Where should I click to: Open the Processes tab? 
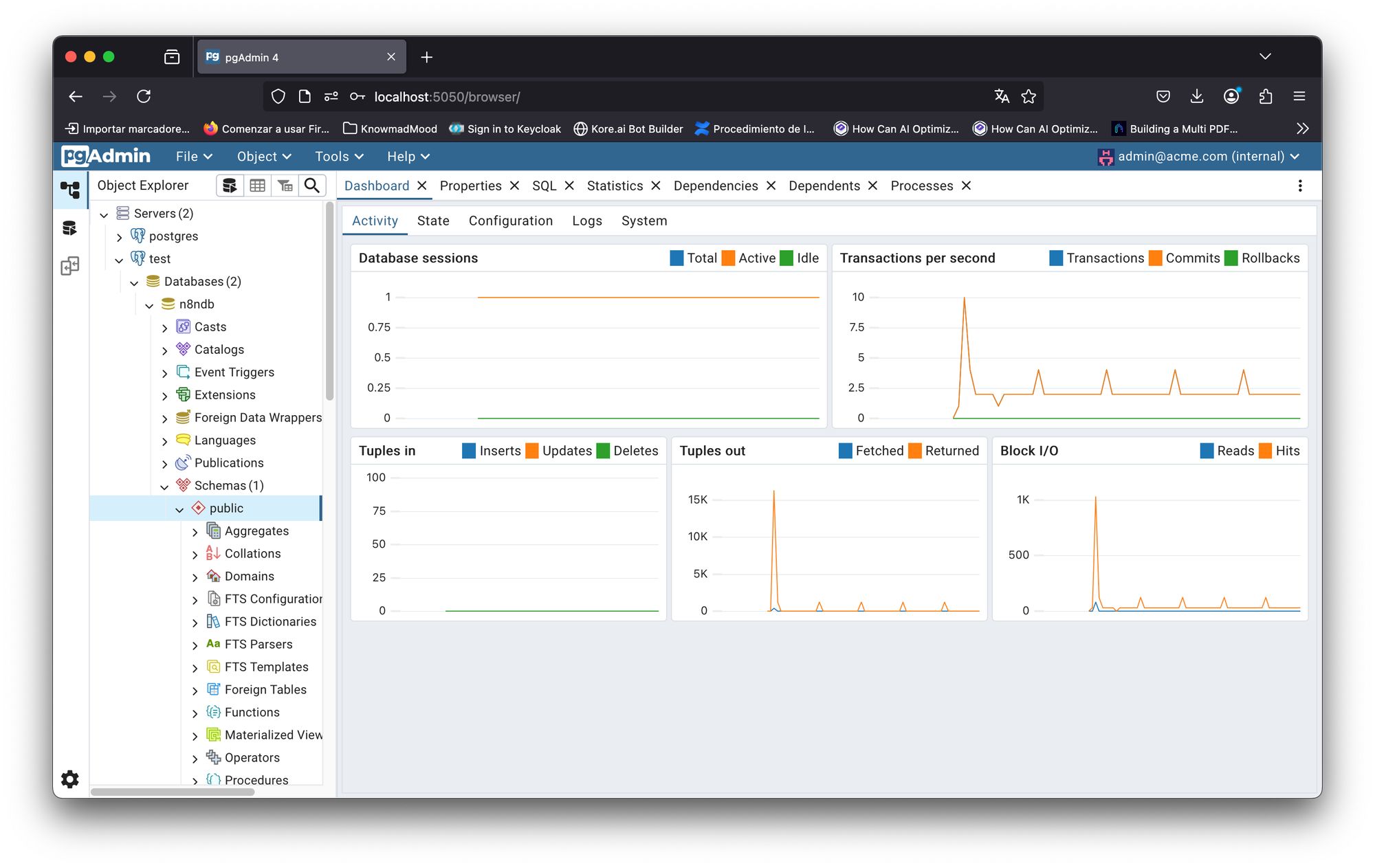point(921,186)
